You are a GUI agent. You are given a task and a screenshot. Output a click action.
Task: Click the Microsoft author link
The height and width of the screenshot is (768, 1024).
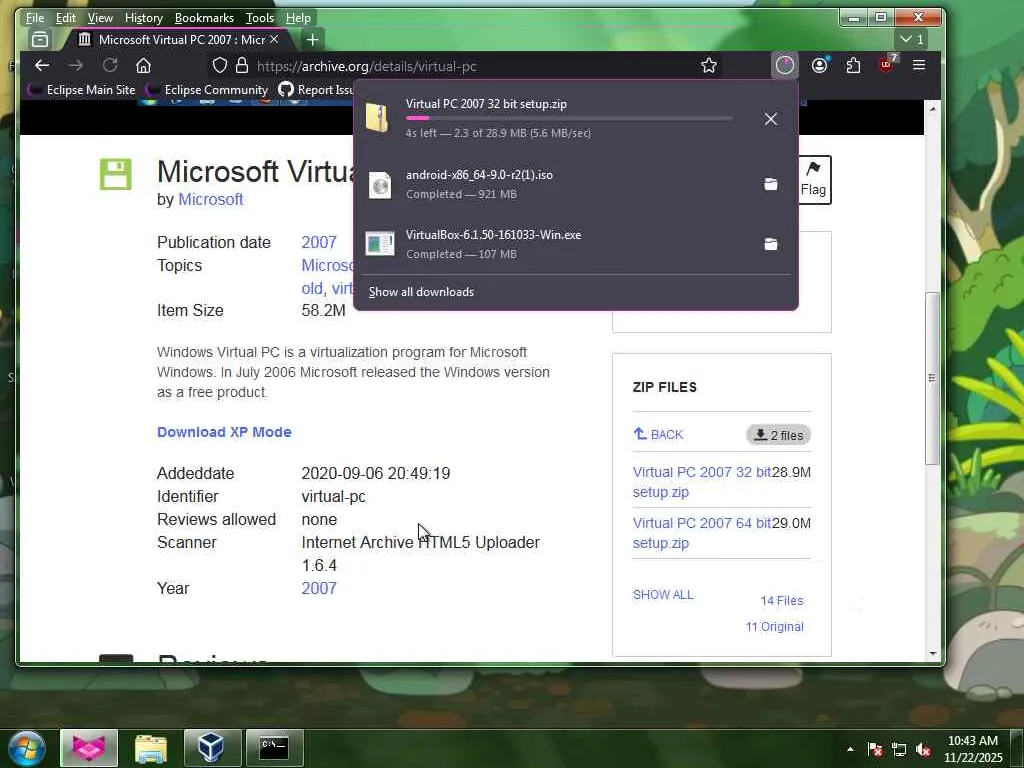[x=210, y=199]
